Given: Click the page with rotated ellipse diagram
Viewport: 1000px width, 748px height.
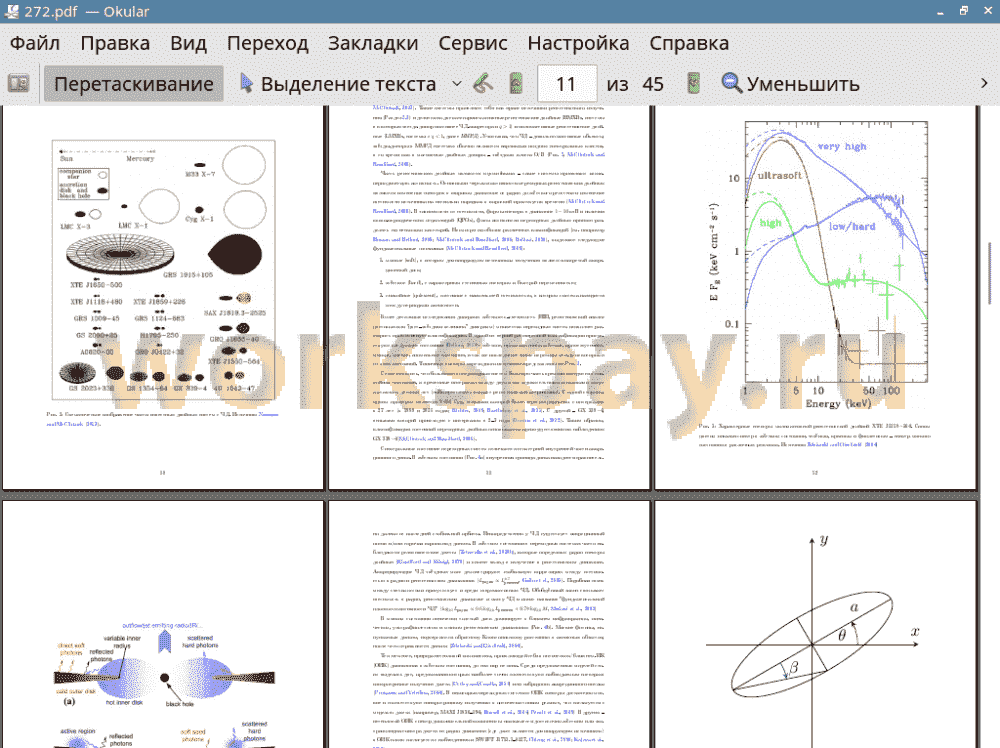Looking at the screenshot, I should coord(816,624).
